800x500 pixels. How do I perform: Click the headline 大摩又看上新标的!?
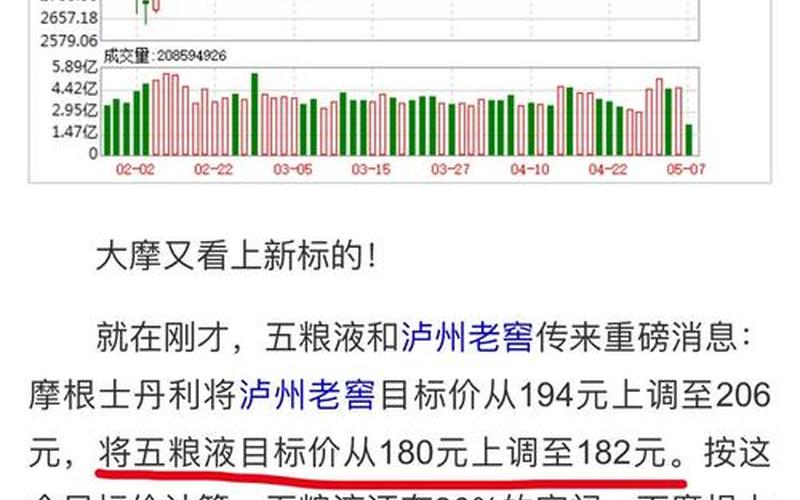[236, 256]
